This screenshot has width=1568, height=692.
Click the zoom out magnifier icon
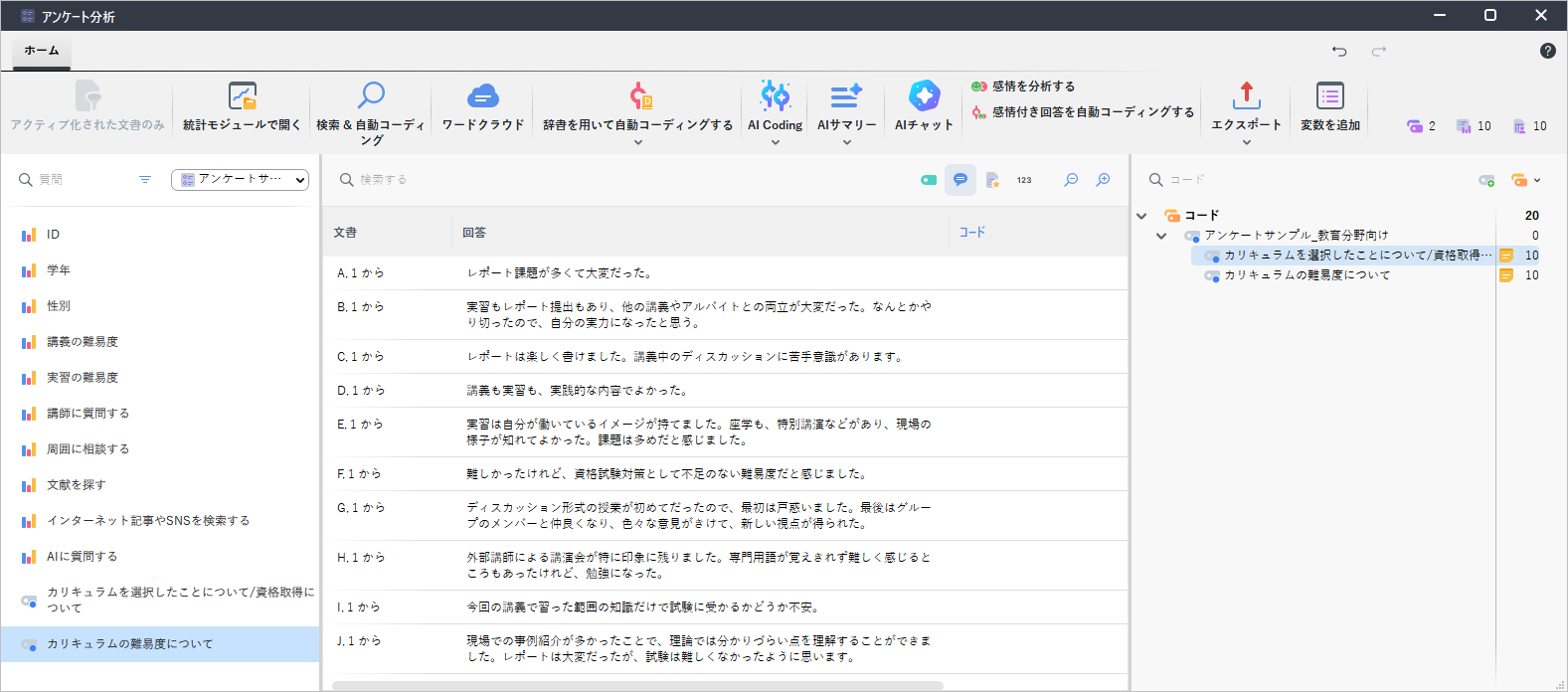[1071, 180]
